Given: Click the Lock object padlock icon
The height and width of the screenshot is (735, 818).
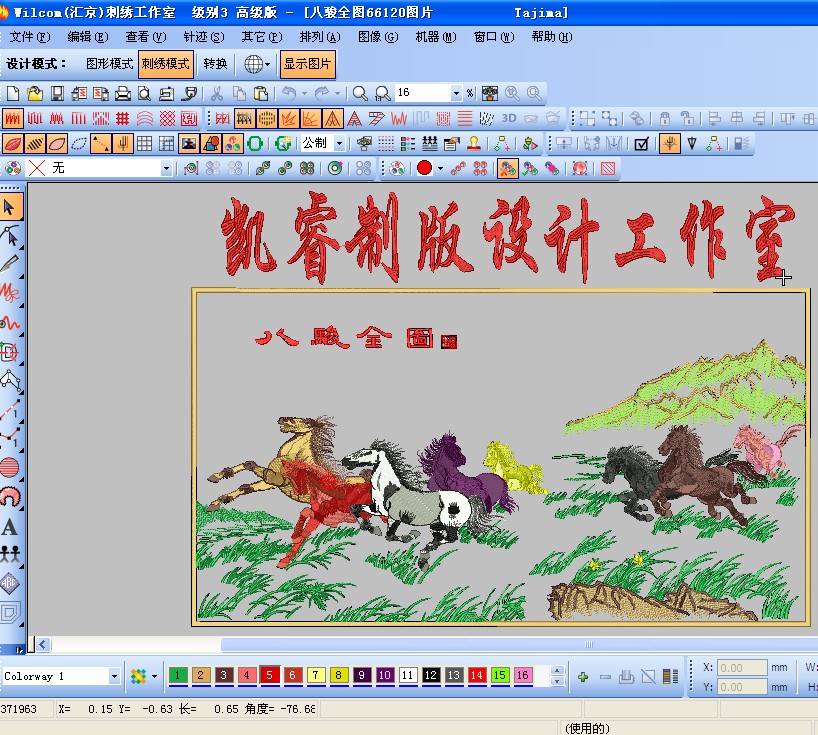Looking at the screenshot, I should [x=665, y=118].
